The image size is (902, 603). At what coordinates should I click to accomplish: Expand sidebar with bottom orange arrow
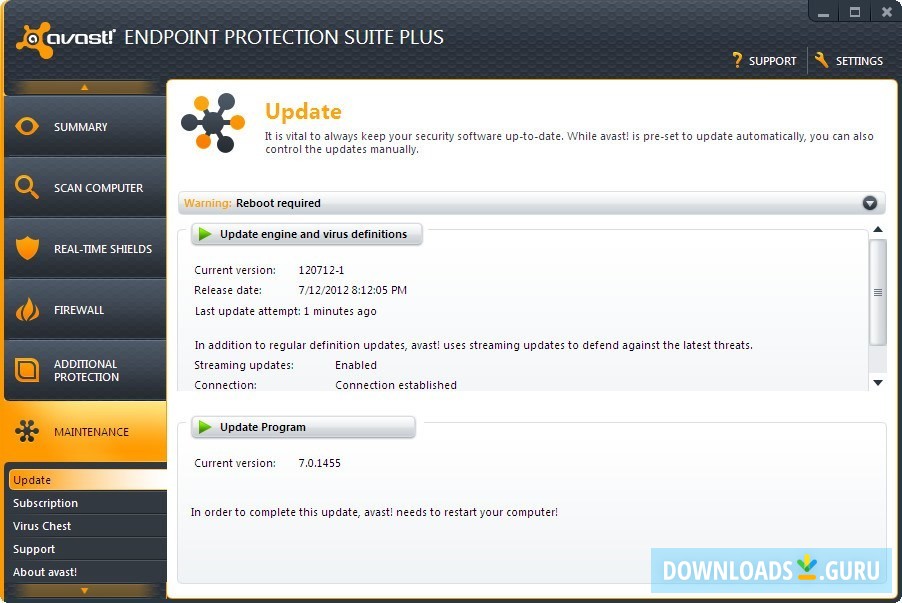[85, 590]
